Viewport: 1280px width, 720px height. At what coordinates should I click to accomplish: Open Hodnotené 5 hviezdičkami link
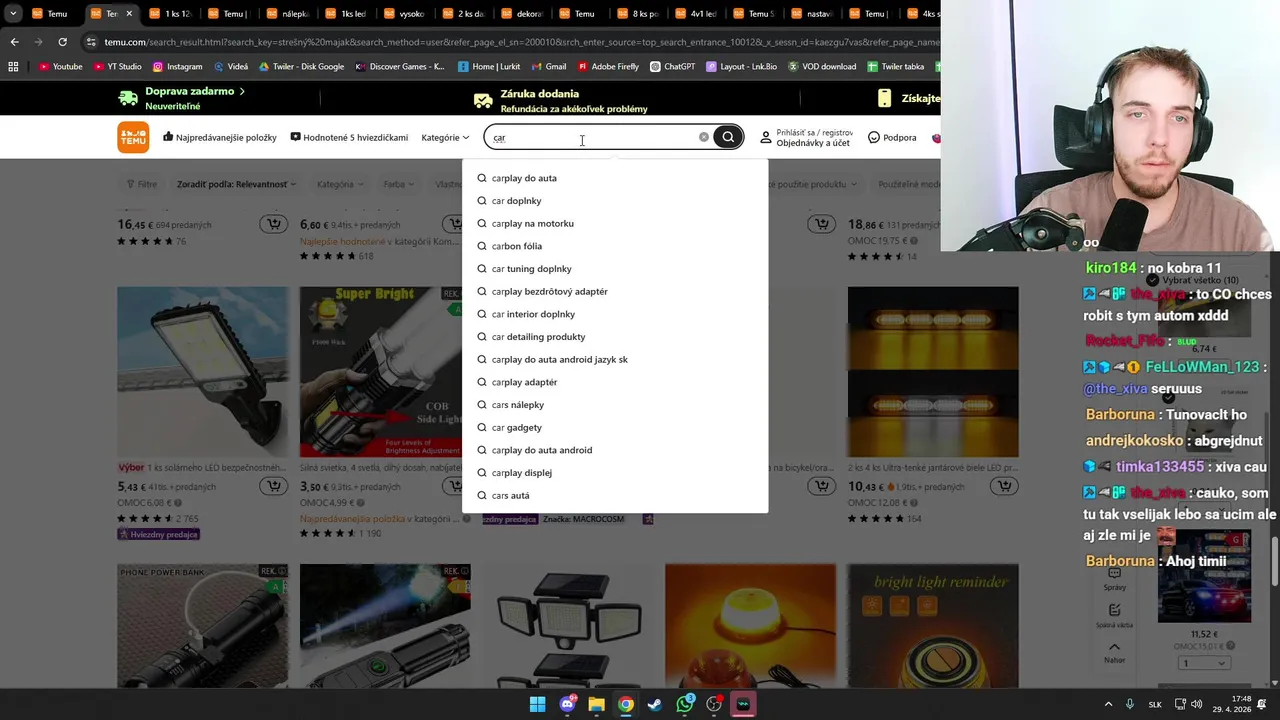349,137
